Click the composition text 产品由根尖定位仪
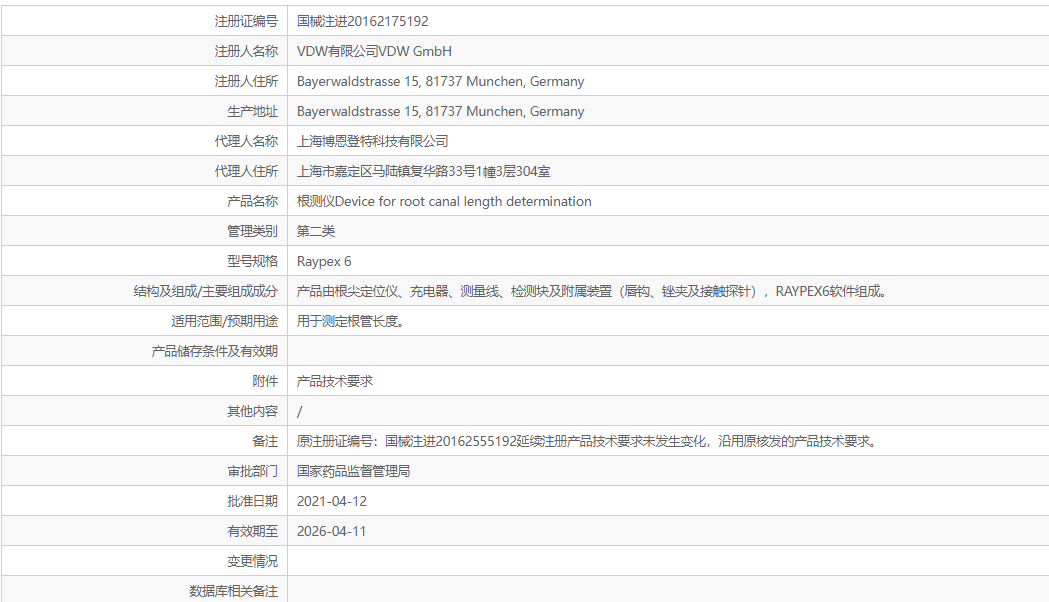The height and width of the screenshot is (602, 1049). [x=592, y=292]
